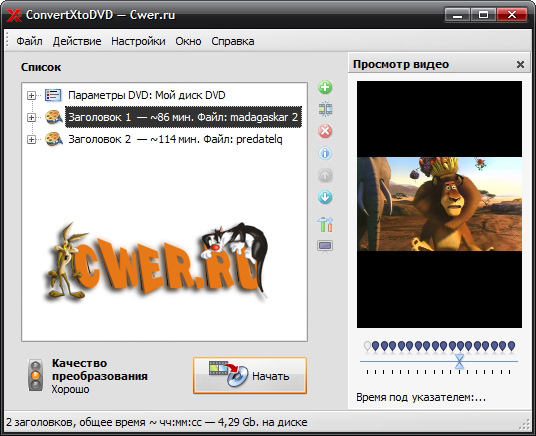Click the film reel icon of Заголовок 2

click(x=54, y=139)
